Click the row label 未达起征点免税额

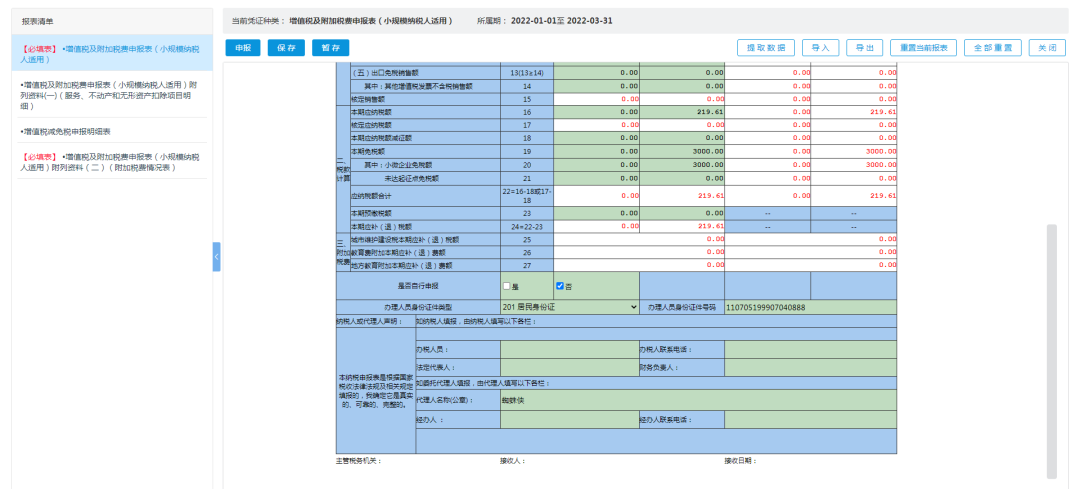411,178
